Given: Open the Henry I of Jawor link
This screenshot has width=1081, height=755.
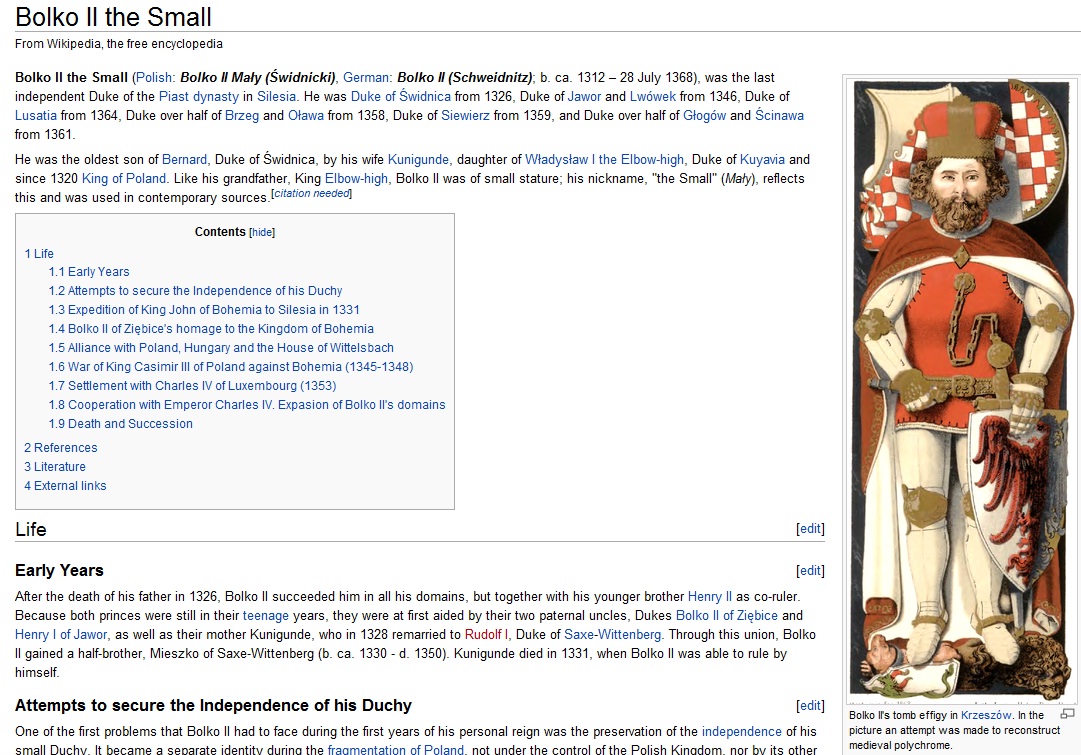Looking at the screenshot, I should pyautogui.click(x=61, y=634).
